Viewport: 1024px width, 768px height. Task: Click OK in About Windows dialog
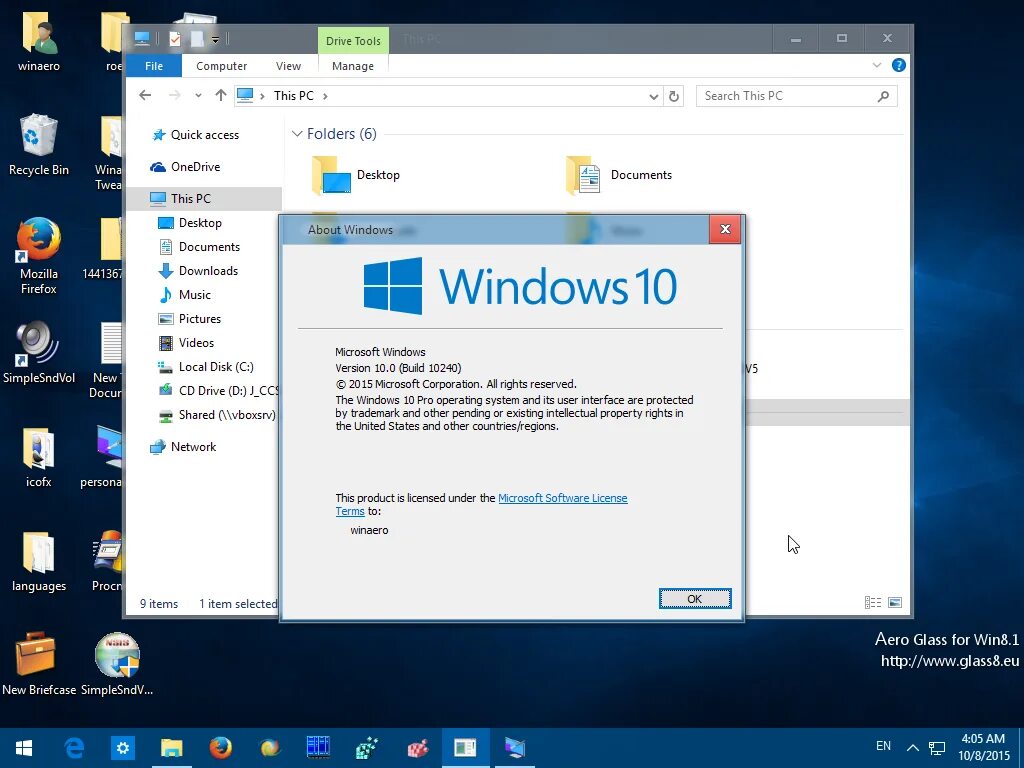click(695, 598)
